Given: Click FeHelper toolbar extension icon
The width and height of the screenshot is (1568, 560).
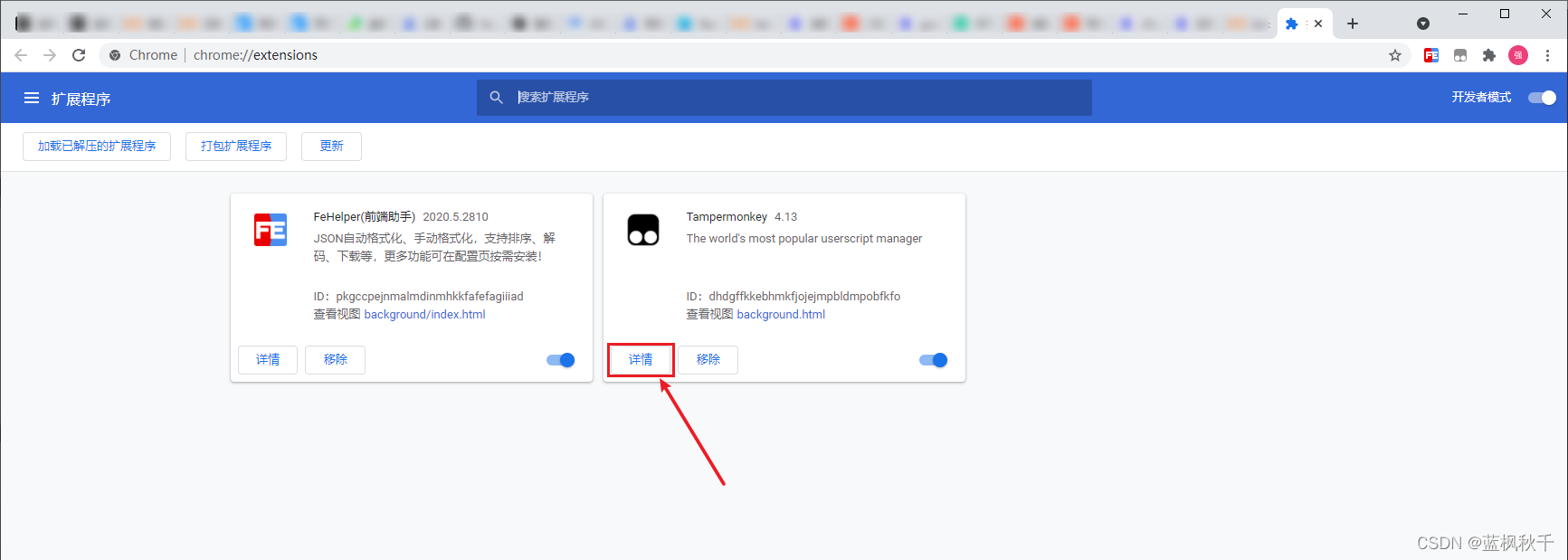Looking at the screenshot, I should pyautogui.click(x=1431, y=55).
